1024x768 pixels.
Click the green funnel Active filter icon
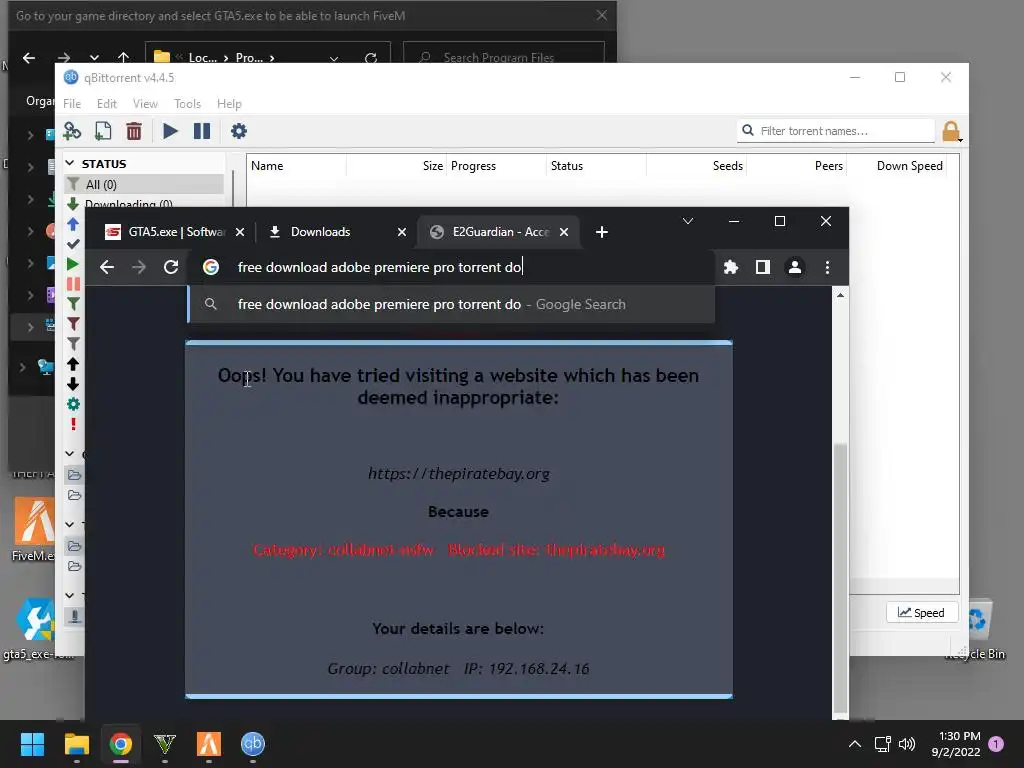73,304
